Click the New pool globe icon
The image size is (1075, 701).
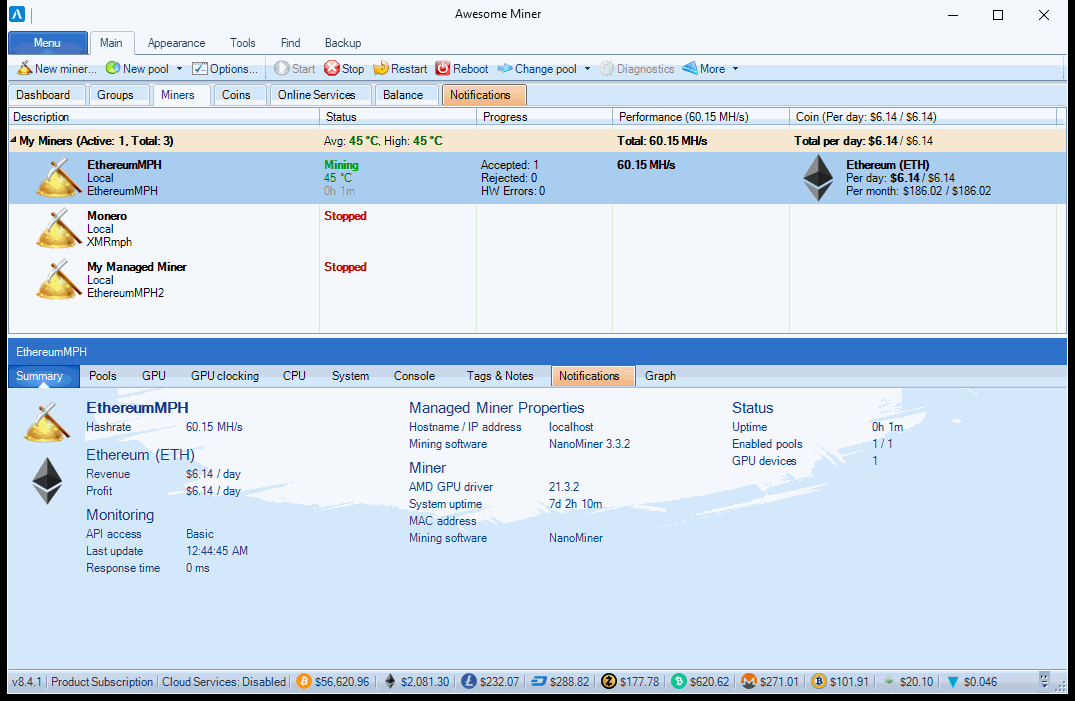pyautogui.click(x=112, y=68)
